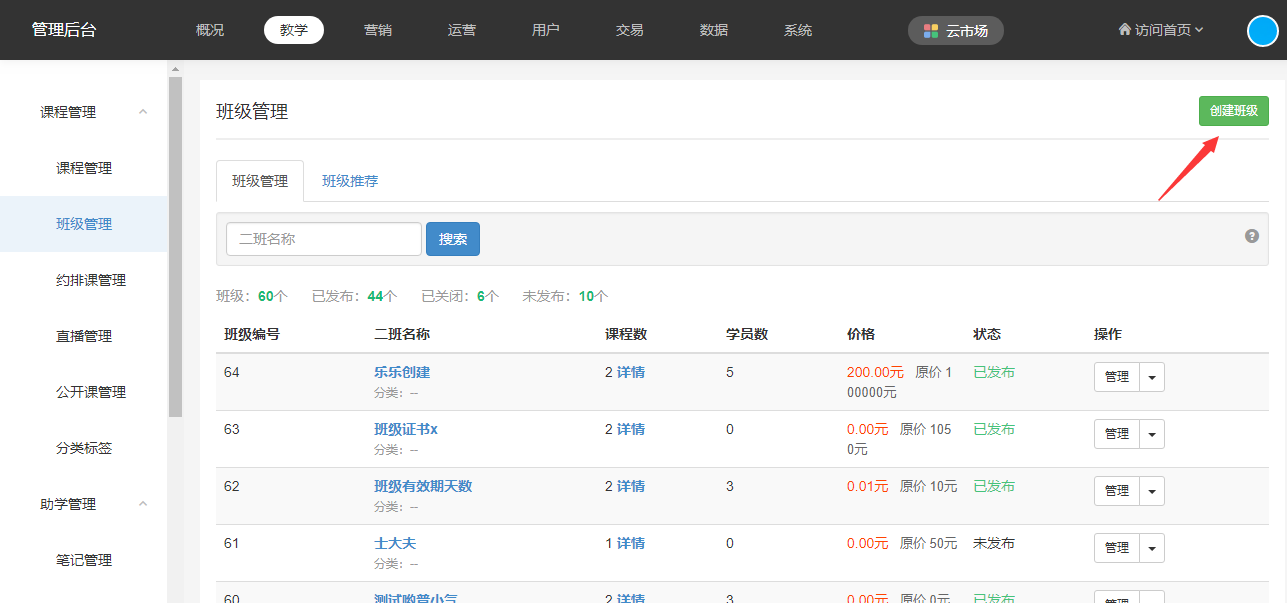
Task: Click the green 创建班级 button
Action: pos(1233,111)
